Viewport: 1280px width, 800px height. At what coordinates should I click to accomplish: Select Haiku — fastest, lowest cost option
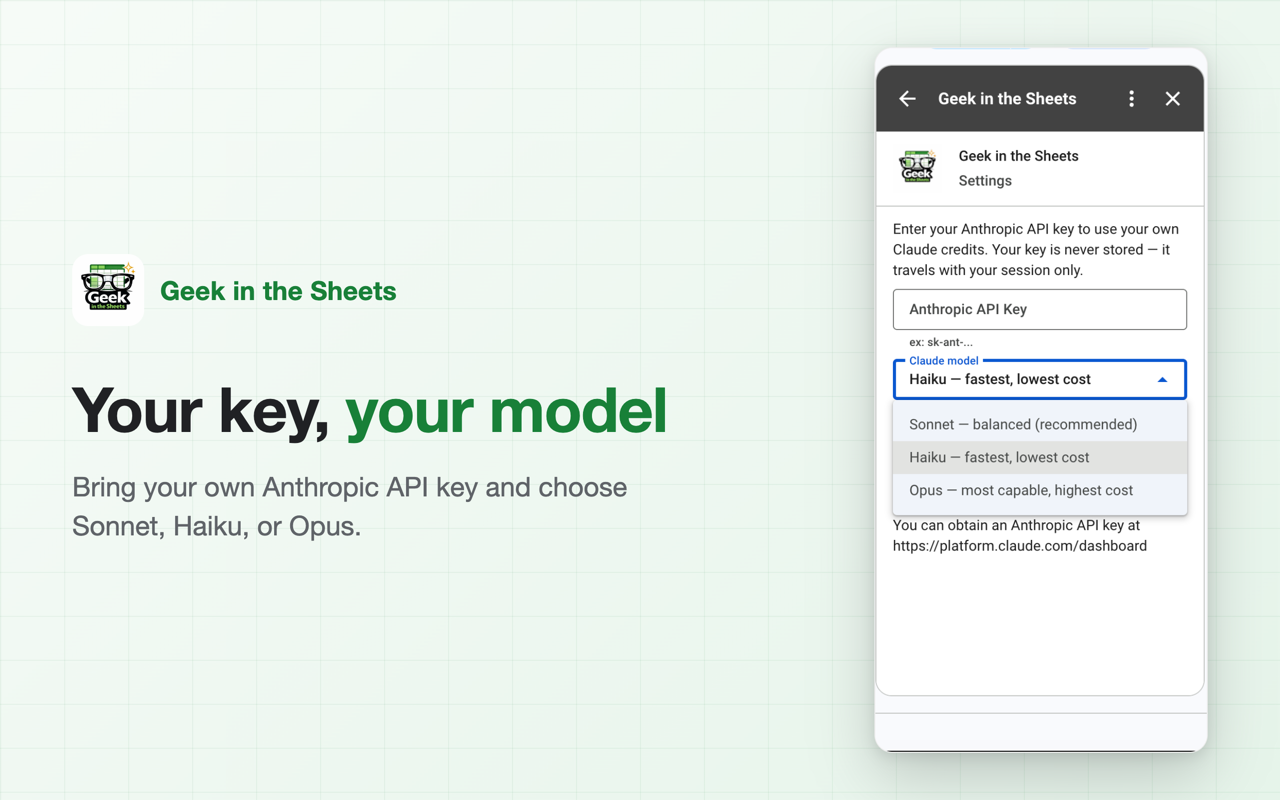pyautogui.click(x=1040, y=457)
